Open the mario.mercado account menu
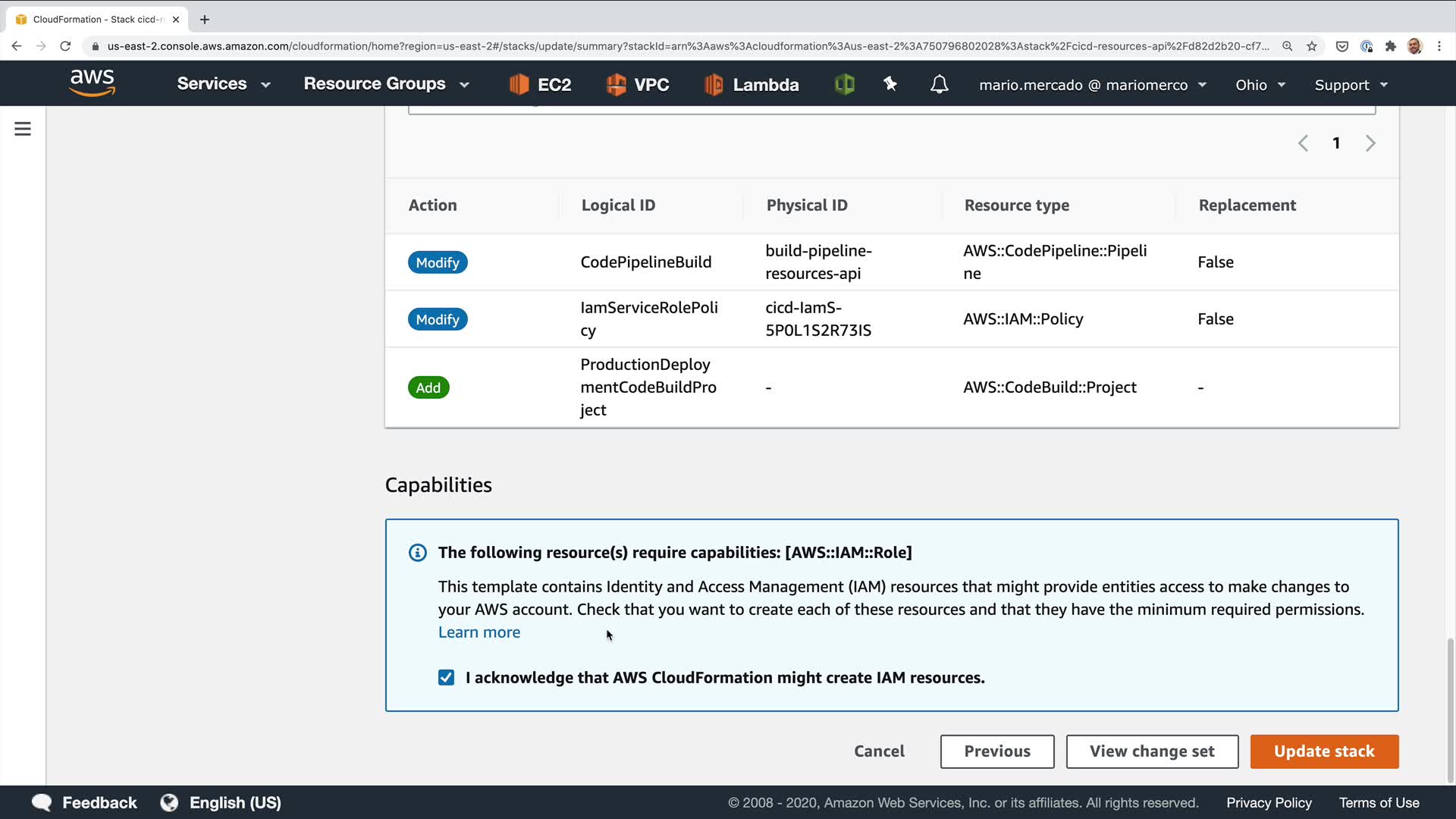The image size is (1456, 819). tap(1092, 85)
